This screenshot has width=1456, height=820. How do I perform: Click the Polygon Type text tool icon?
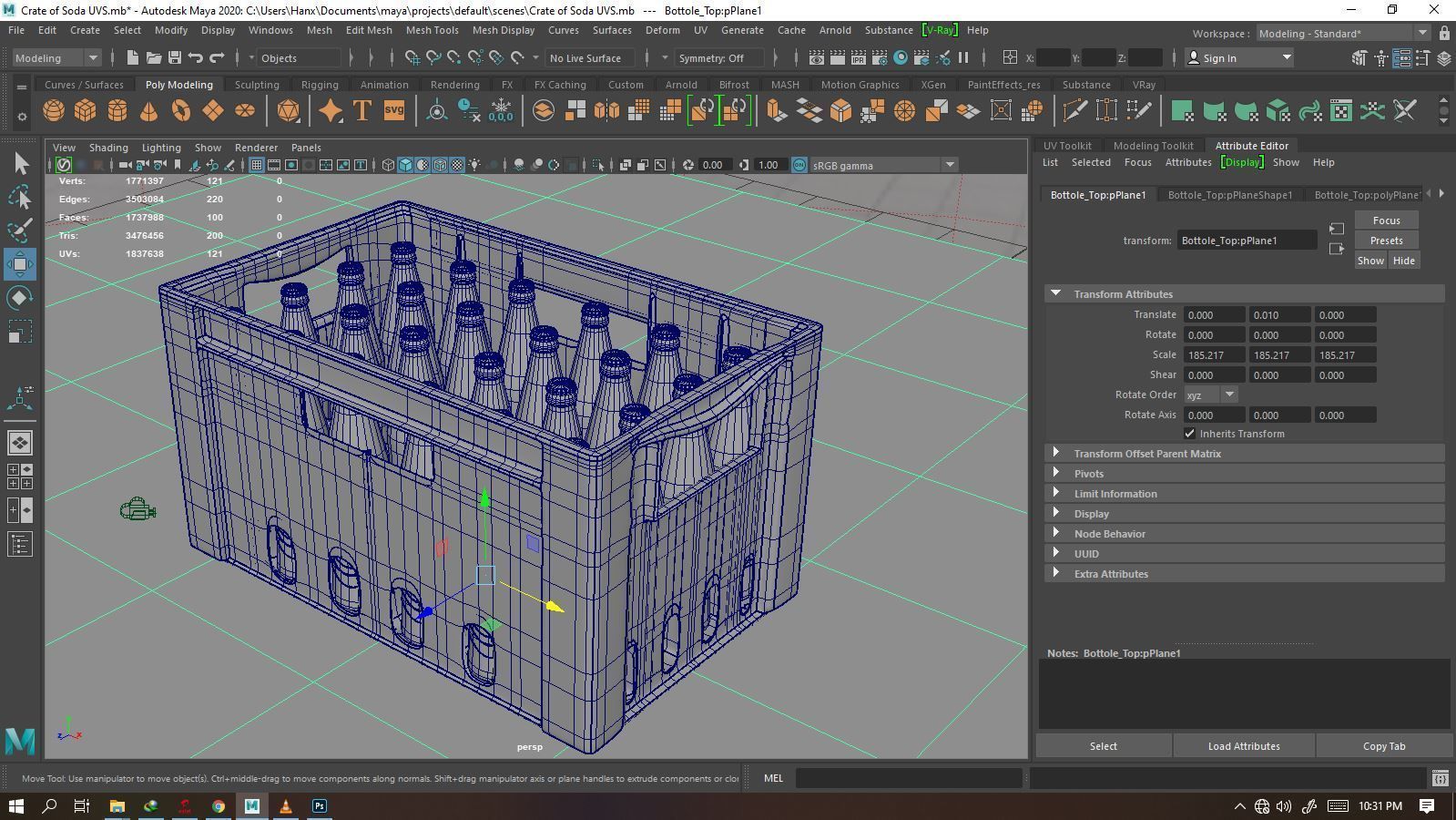361,111
